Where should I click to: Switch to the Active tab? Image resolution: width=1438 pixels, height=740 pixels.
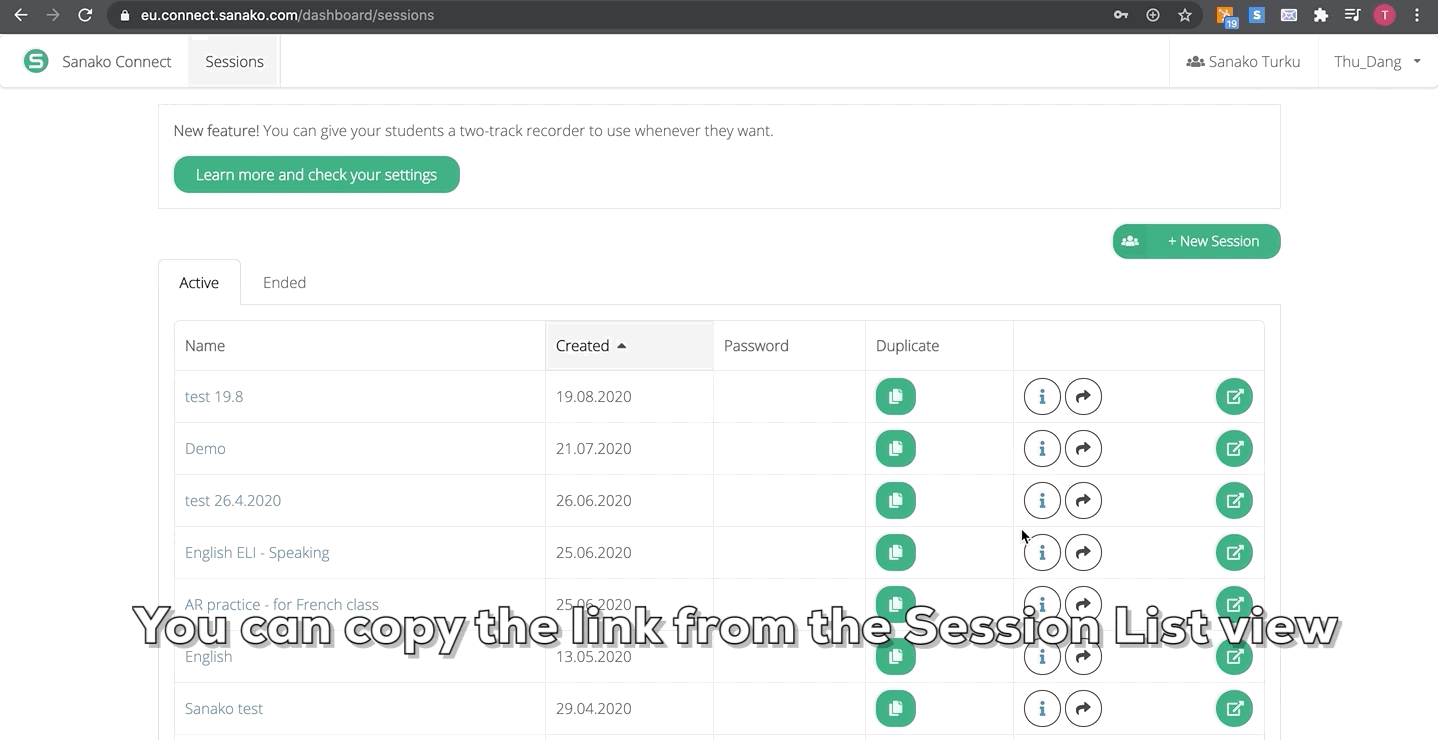(x=199, y=282)
